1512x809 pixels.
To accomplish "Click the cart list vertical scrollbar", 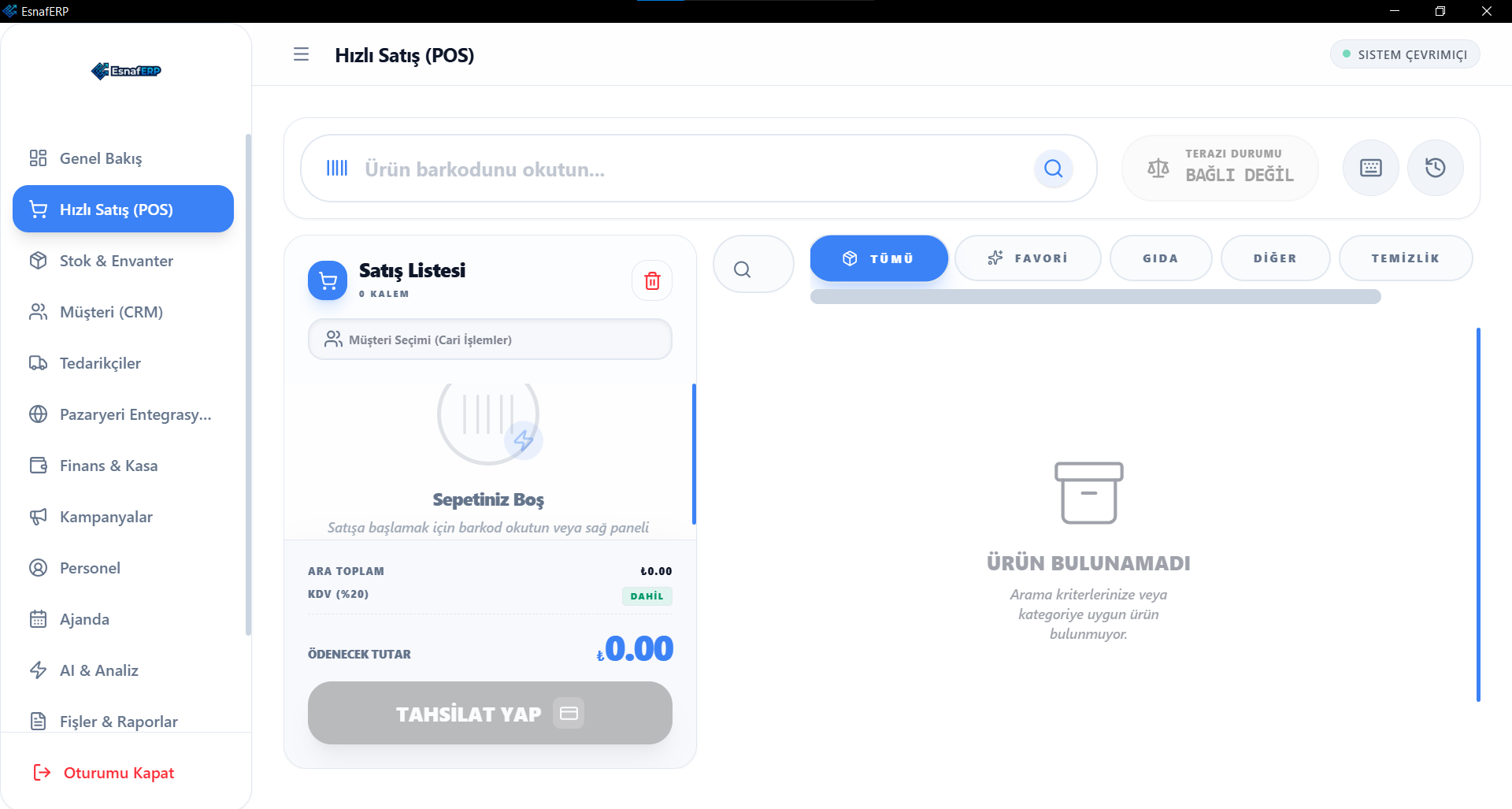I will click(694, 454).
